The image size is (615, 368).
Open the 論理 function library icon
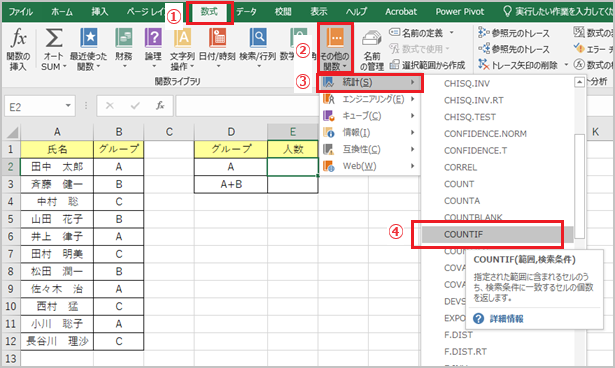153,38
